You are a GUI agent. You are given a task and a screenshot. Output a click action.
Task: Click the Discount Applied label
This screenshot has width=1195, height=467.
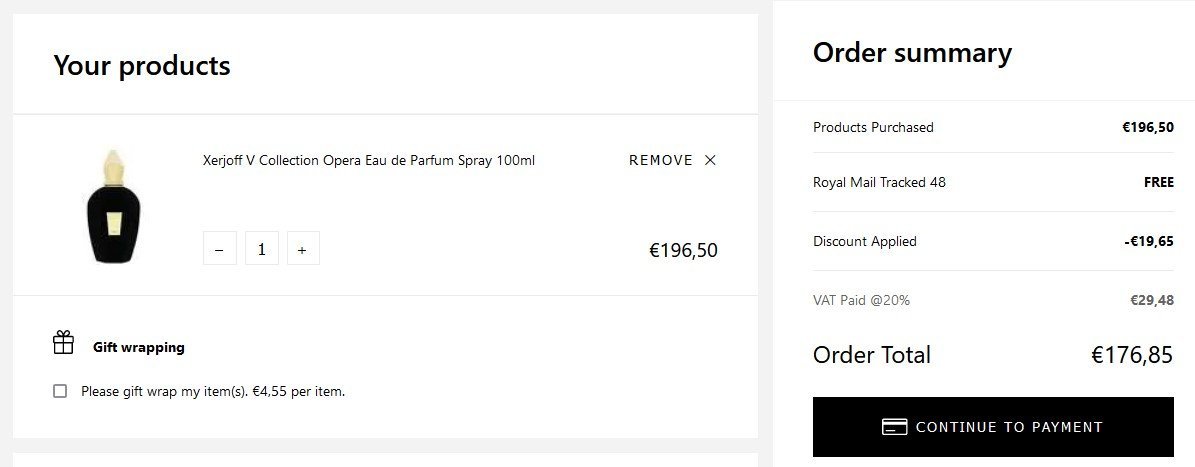pos(864,241)
